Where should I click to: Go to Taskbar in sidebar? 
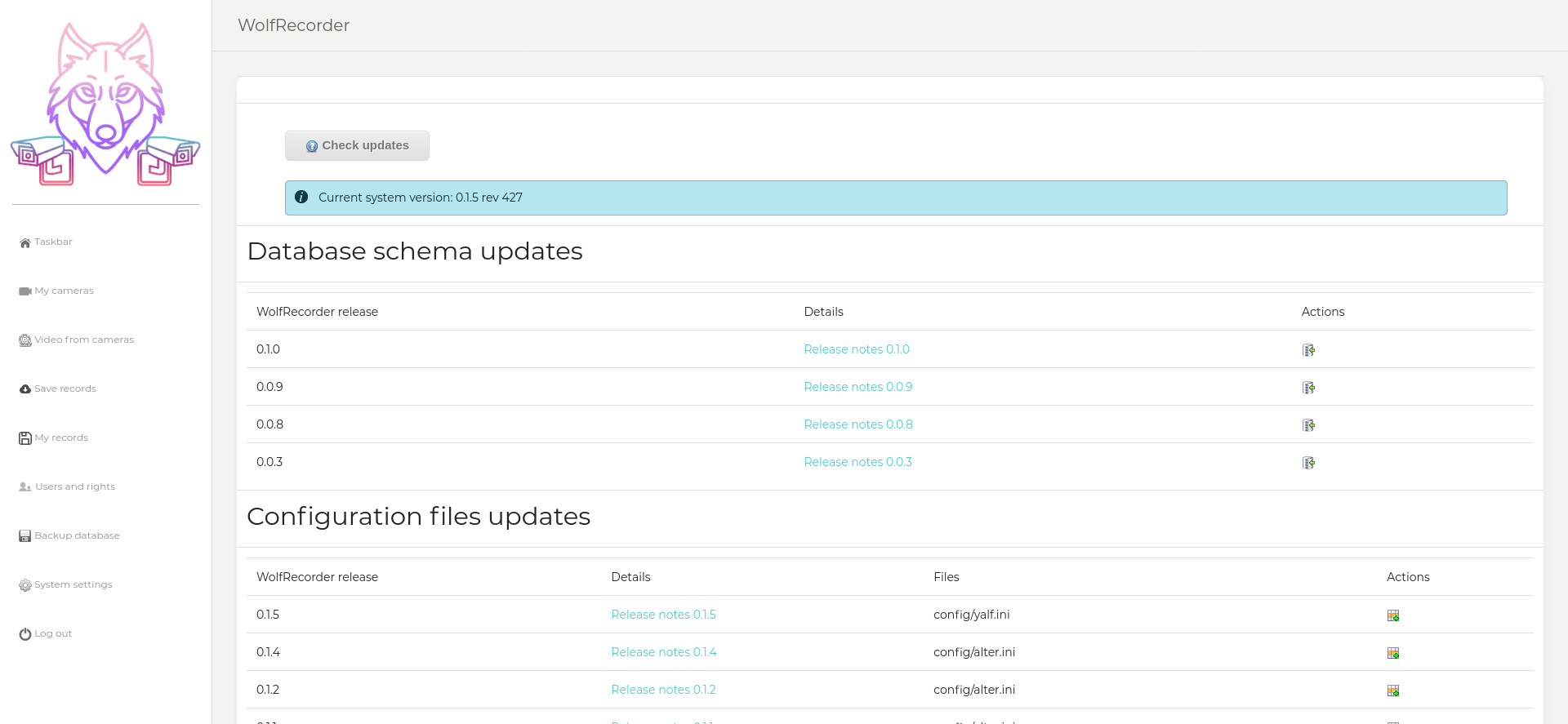(x=53, y=242)
